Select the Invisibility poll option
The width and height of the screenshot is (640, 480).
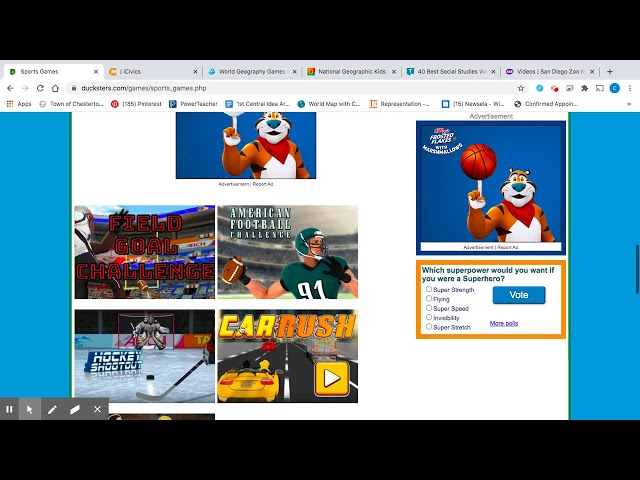[x=429, y=317]
